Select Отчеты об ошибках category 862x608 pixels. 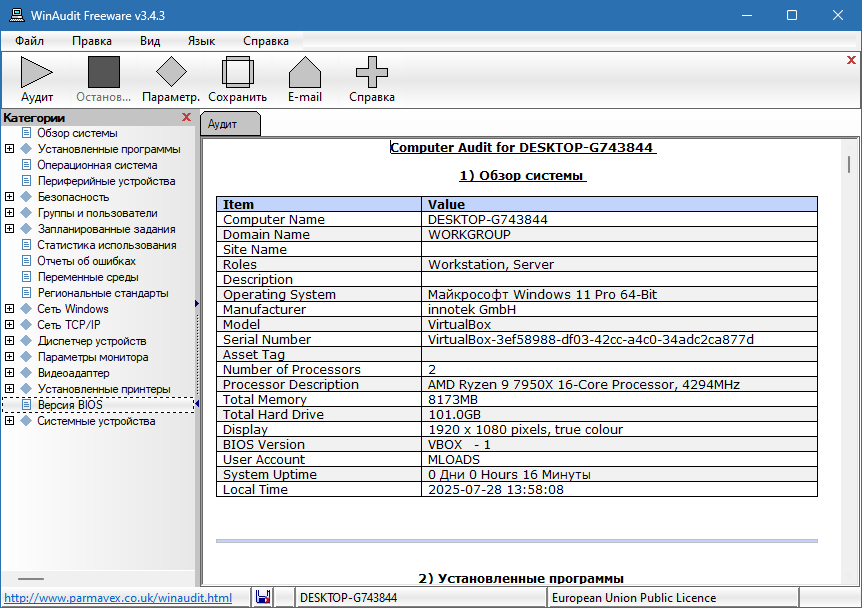coord(86,261)
